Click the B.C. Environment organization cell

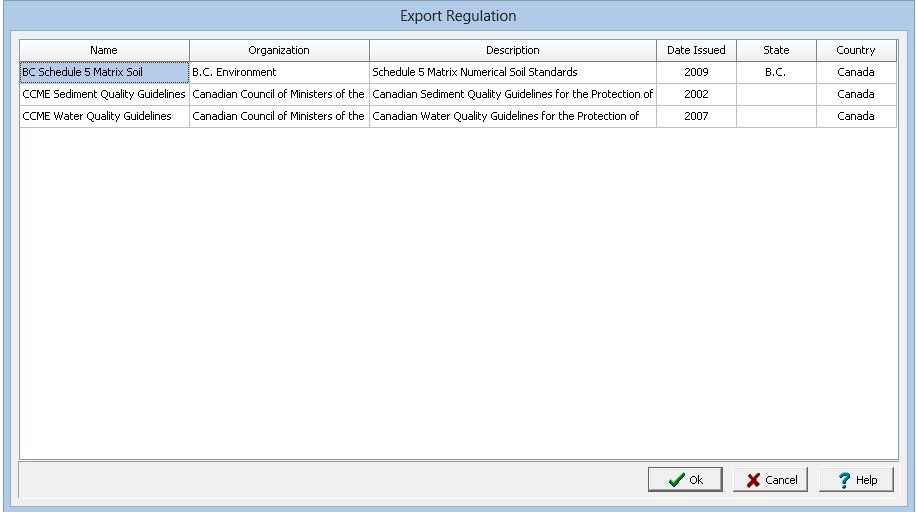pyautogui.click(x=279, y=72)
